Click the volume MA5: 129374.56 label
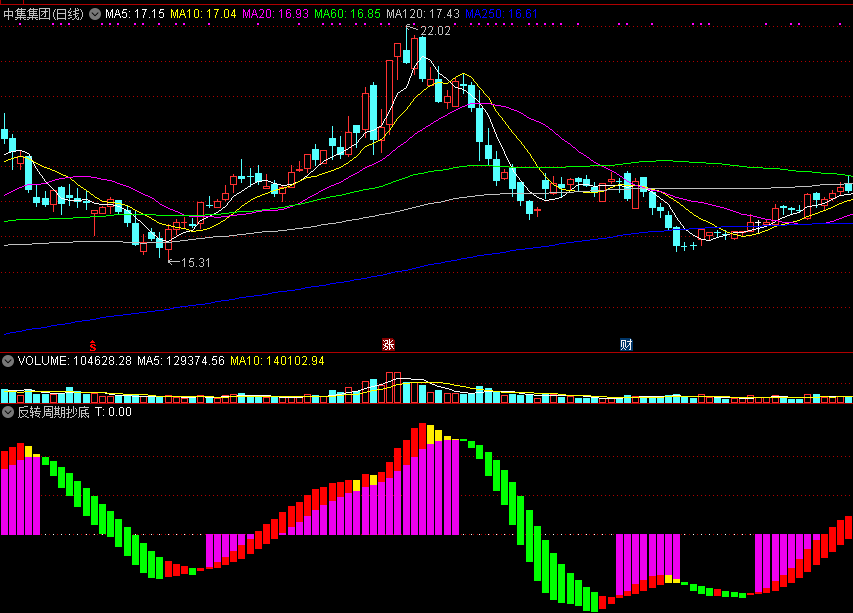The image size is (853, 613). 181,361
